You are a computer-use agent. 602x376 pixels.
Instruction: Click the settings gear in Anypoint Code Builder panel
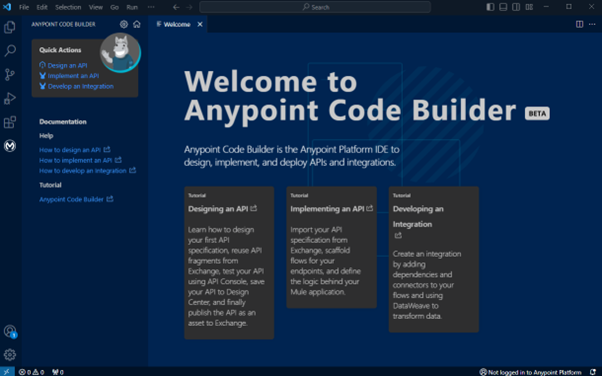[124, 24]
